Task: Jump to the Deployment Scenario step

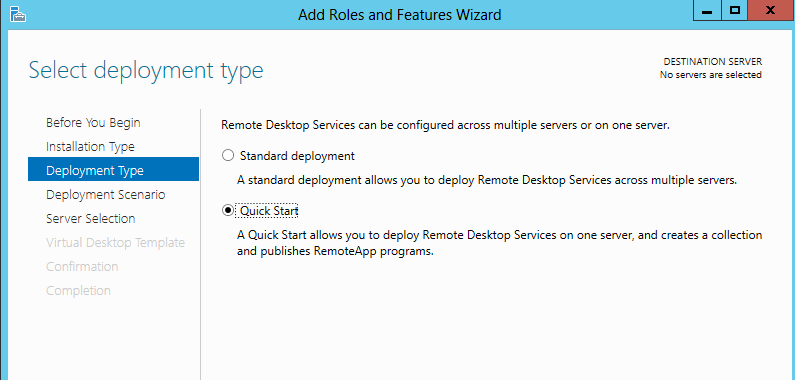Action: (105, 195)
